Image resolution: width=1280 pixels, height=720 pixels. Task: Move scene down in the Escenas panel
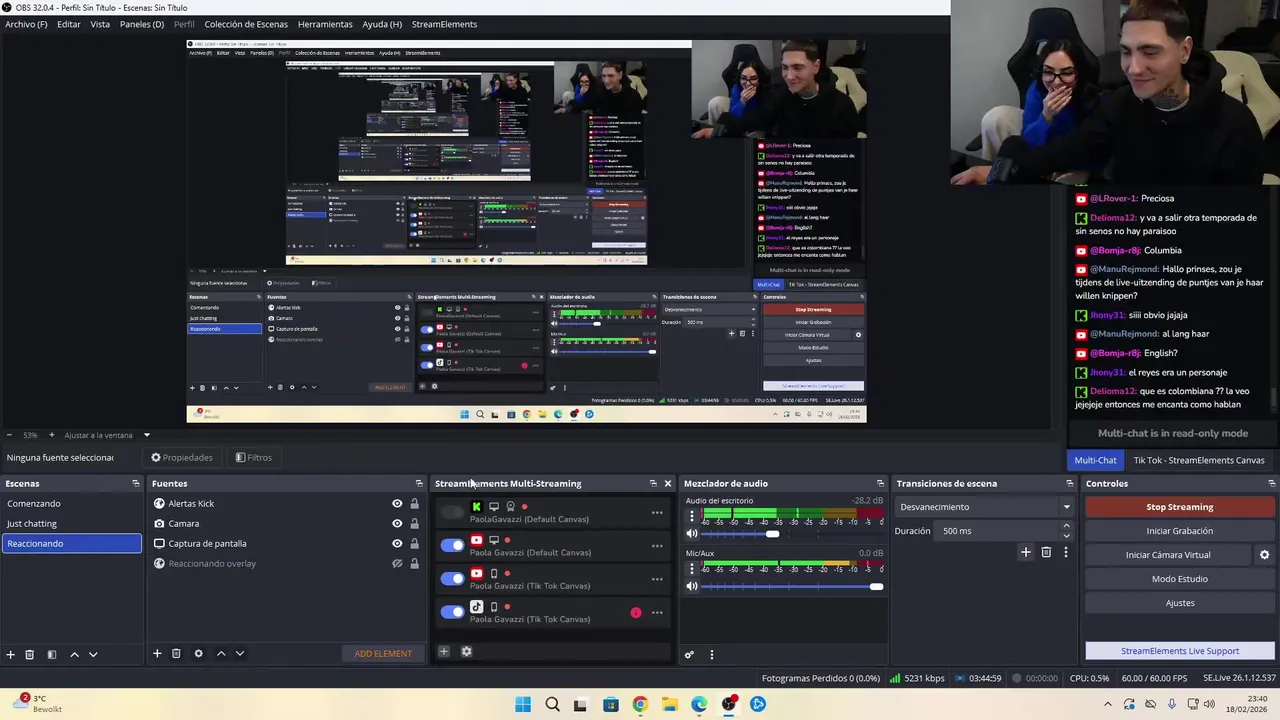pos(93,654)
